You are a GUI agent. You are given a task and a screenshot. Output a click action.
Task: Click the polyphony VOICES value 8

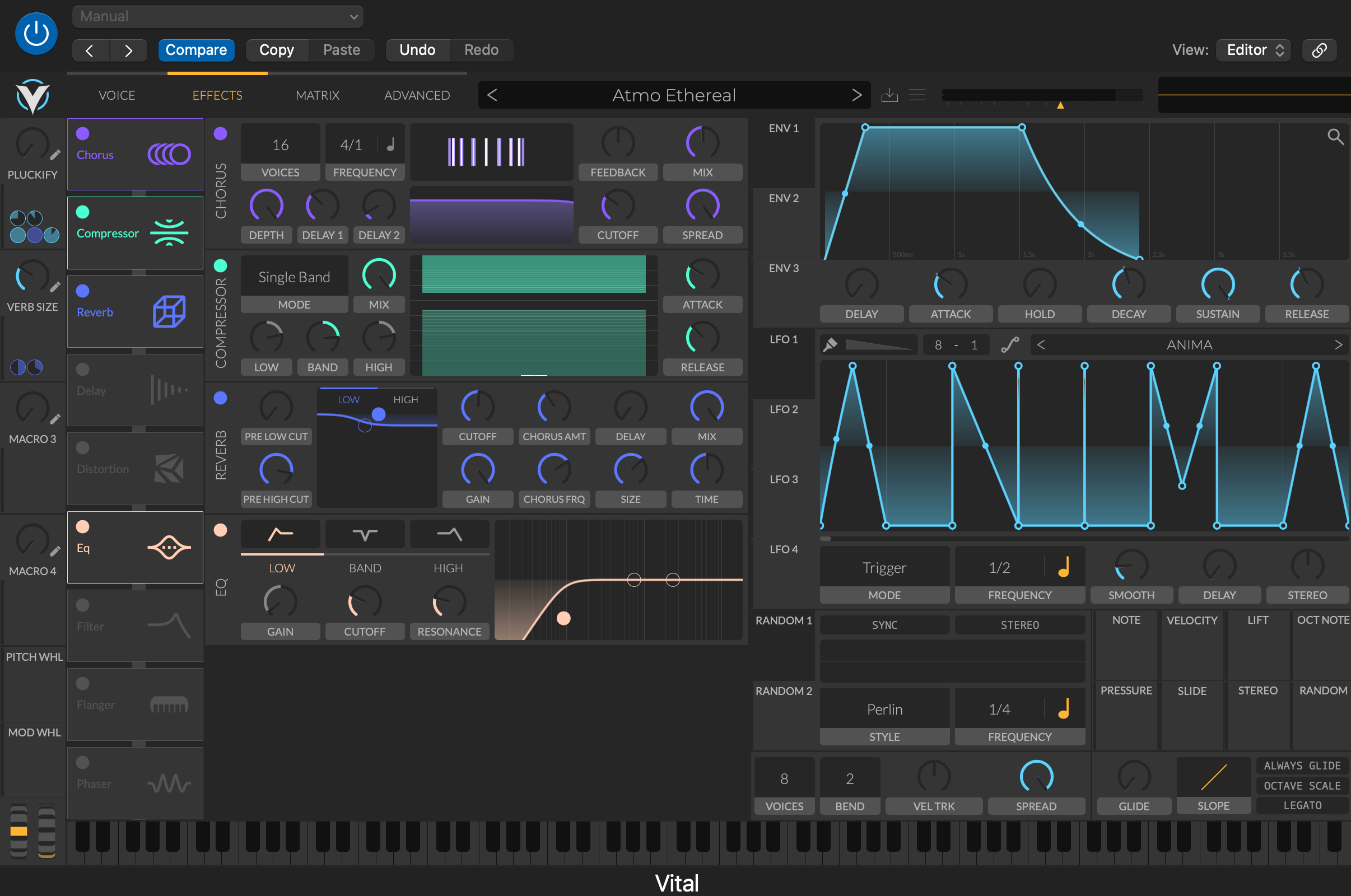pos(784,778)
